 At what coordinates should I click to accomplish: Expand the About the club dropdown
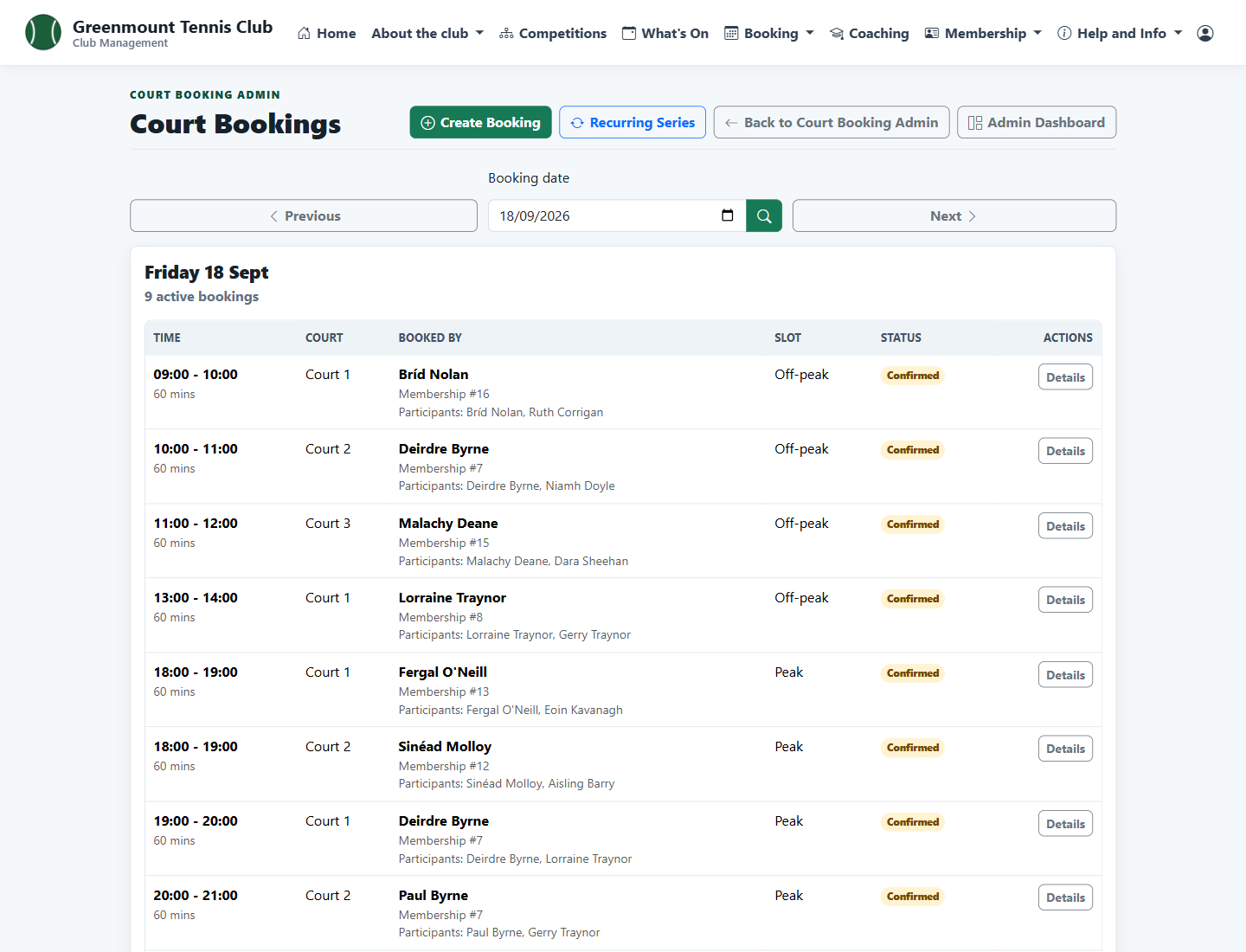pyautogui.click(x=427, y=33)
